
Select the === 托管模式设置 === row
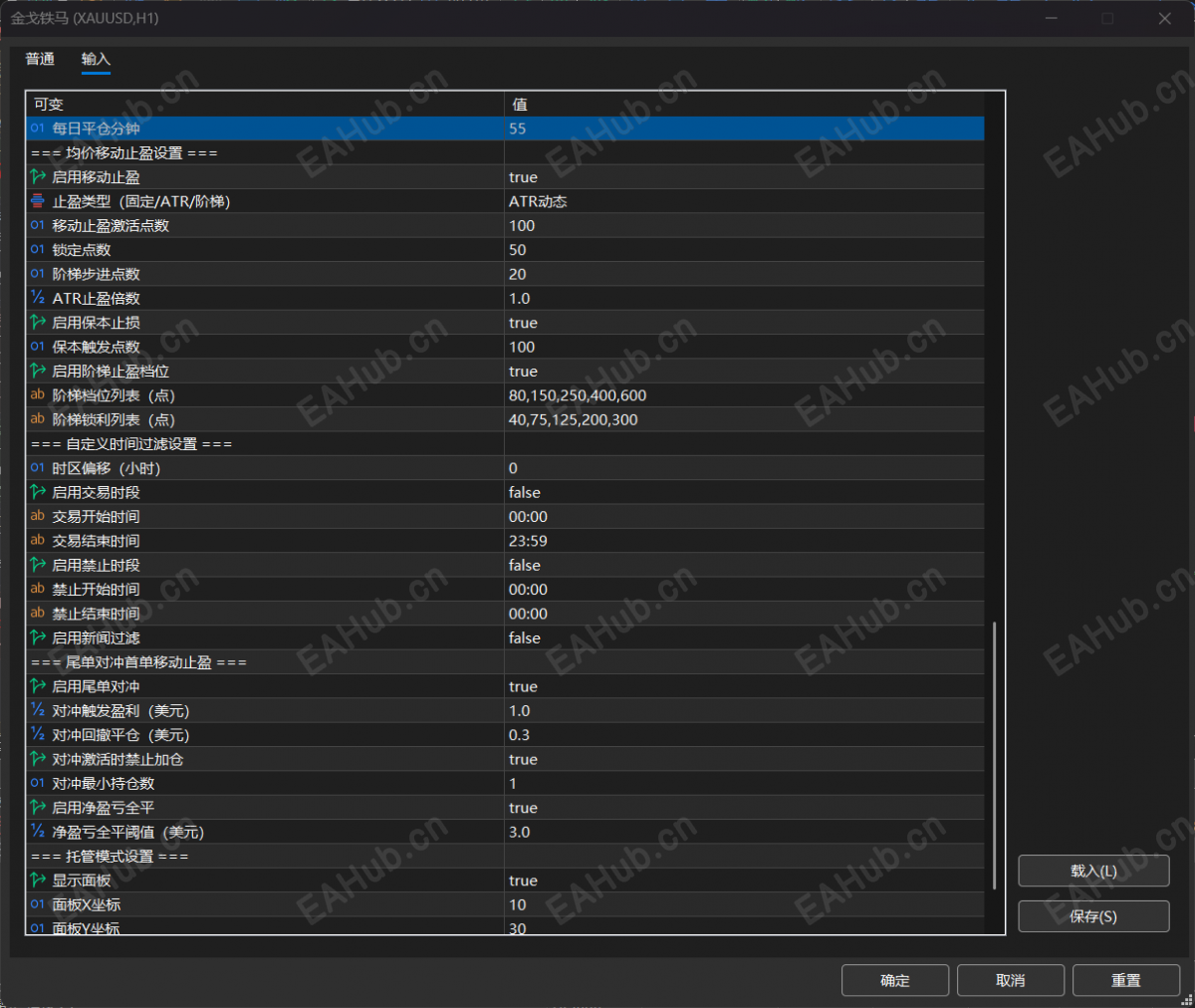point(505,857)
